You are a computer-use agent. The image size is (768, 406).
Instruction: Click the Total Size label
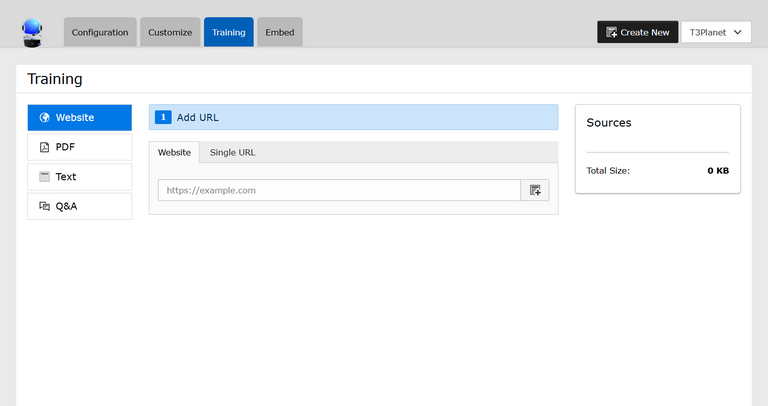(x=608, y=170)
